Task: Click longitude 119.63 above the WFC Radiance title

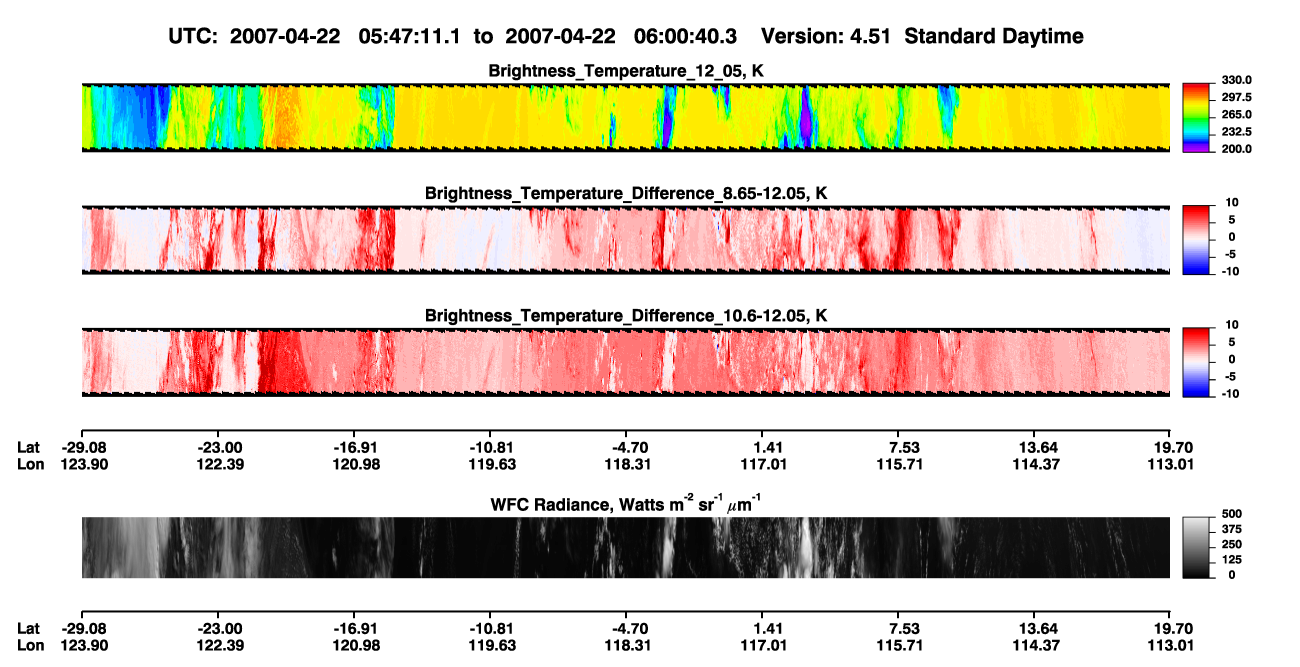Action: pos(491,464)
